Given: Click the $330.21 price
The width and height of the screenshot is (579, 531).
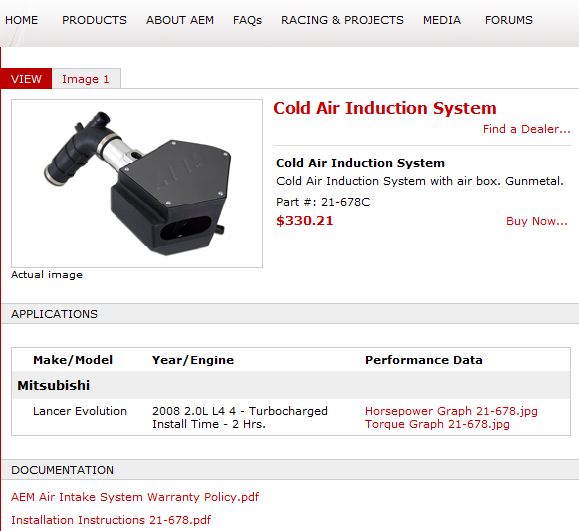Looking at the screenshot, I should point(305,221).
